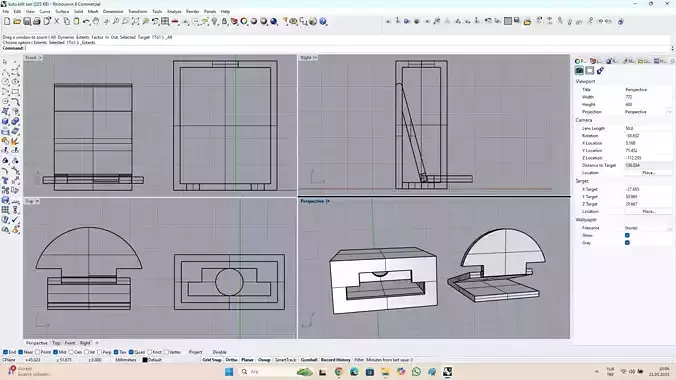Click the Paste clipboard icon
This screenshot has width=676, height=380.
click(76, 21)
